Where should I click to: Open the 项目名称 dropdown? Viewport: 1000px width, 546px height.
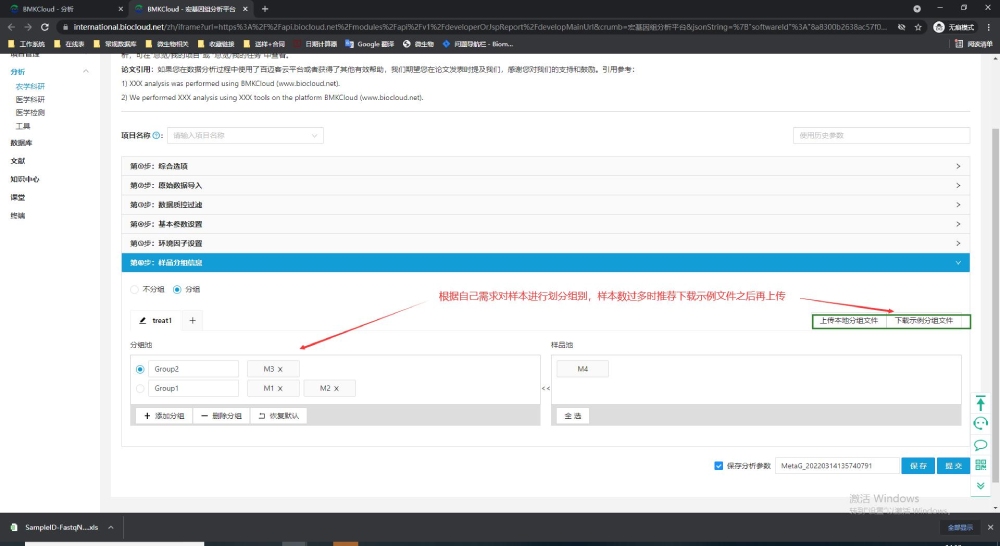tap(245, 135)
